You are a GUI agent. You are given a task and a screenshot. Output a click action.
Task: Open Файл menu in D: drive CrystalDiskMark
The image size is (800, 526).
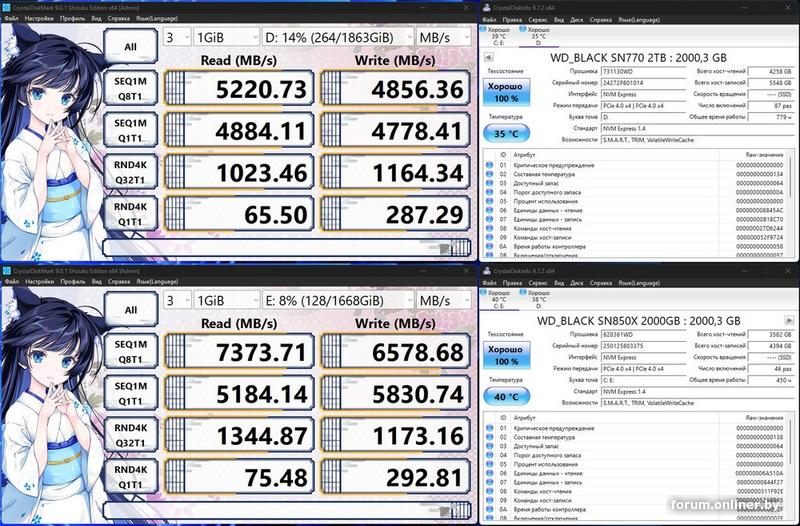pyautogui.click(x=11, y=18)
